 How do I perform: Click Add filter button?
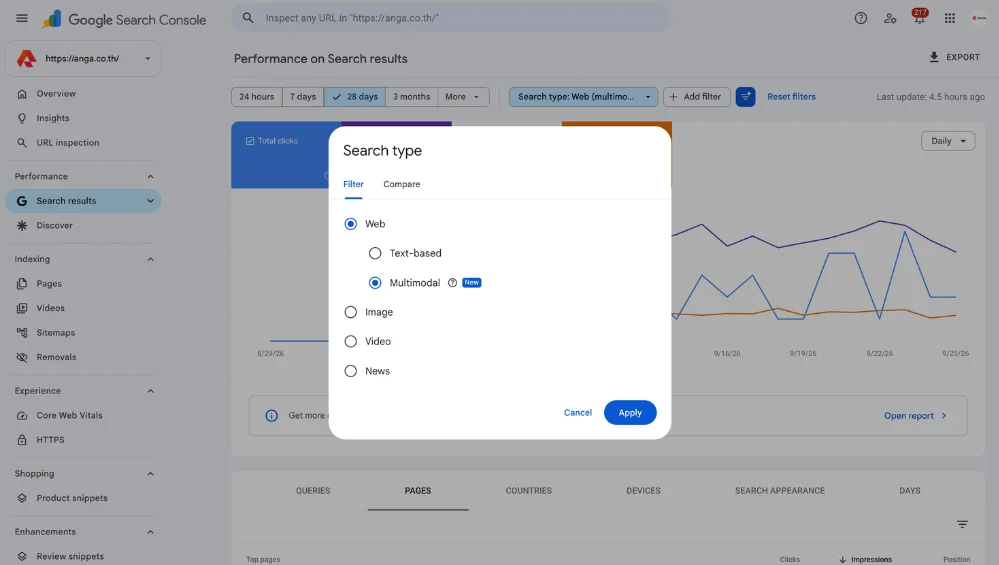click(696, 97)
